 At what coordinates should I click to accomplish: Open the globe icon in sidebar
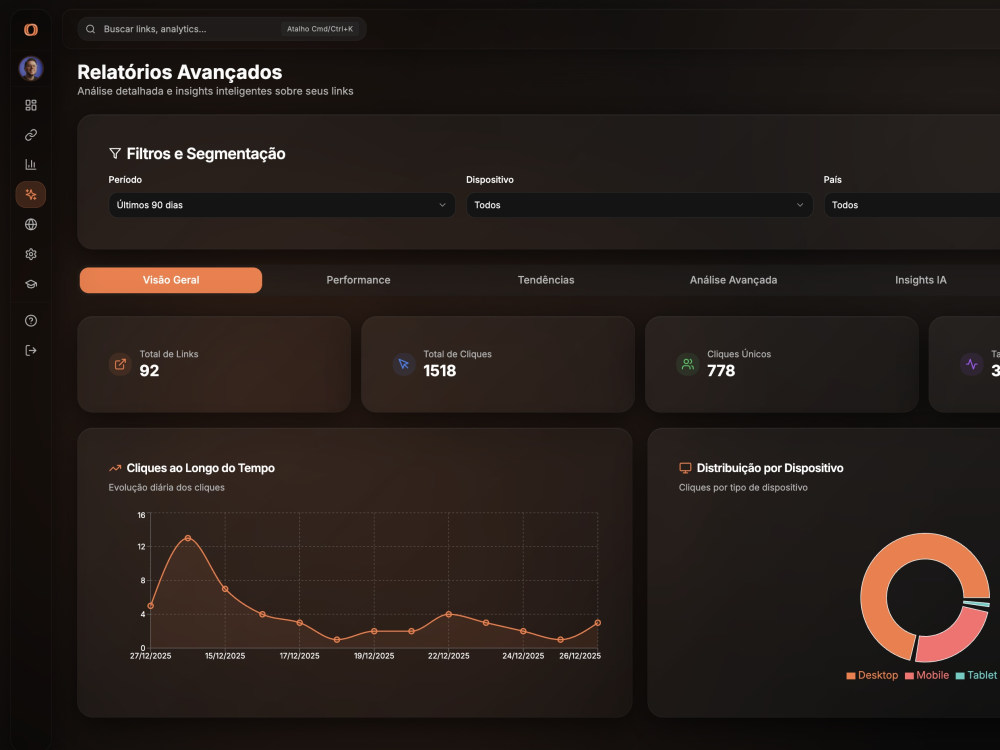coord(31,224)
